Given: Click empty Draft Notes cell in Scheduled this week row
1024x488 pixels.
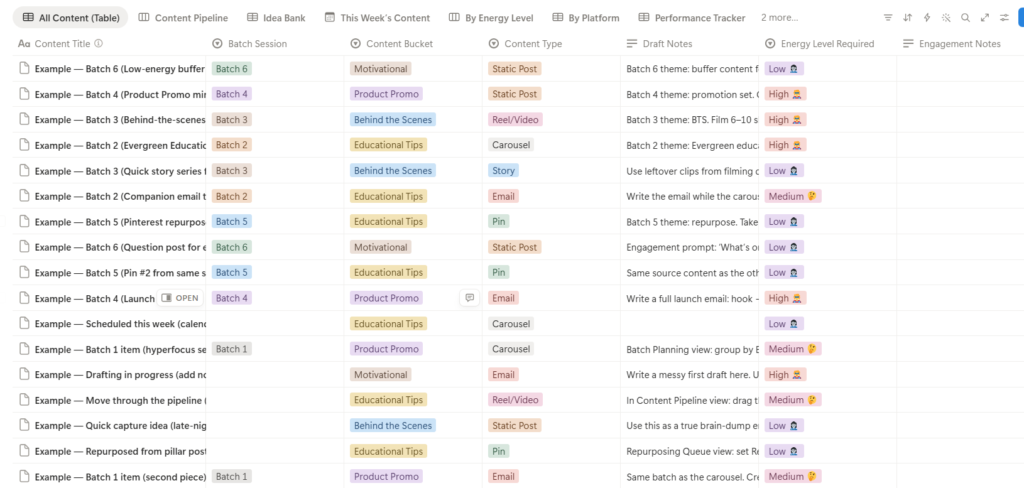Looking at the screenshot, I should pyautogui.click(x=690, y=323).
